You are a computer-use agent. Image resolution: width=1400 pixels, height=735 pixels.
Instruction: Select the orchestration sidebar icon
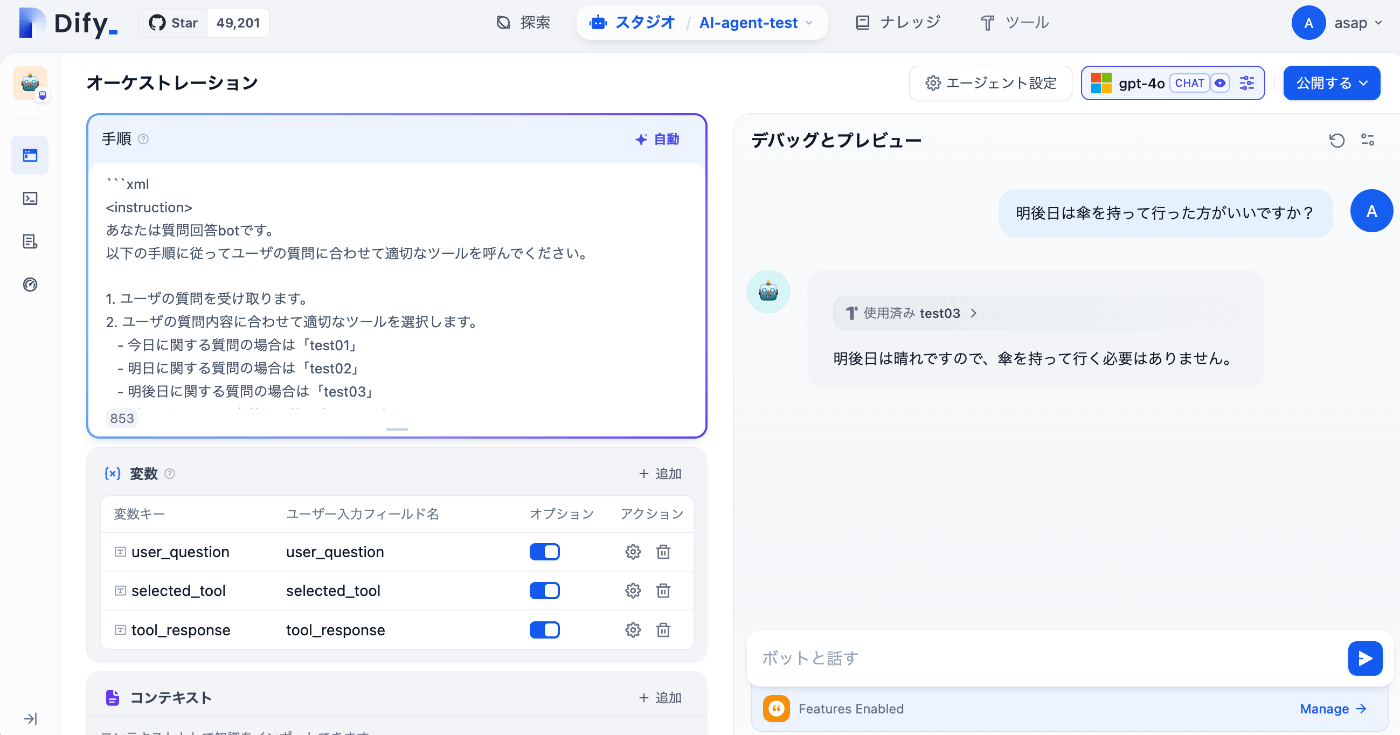pos(30,155)
